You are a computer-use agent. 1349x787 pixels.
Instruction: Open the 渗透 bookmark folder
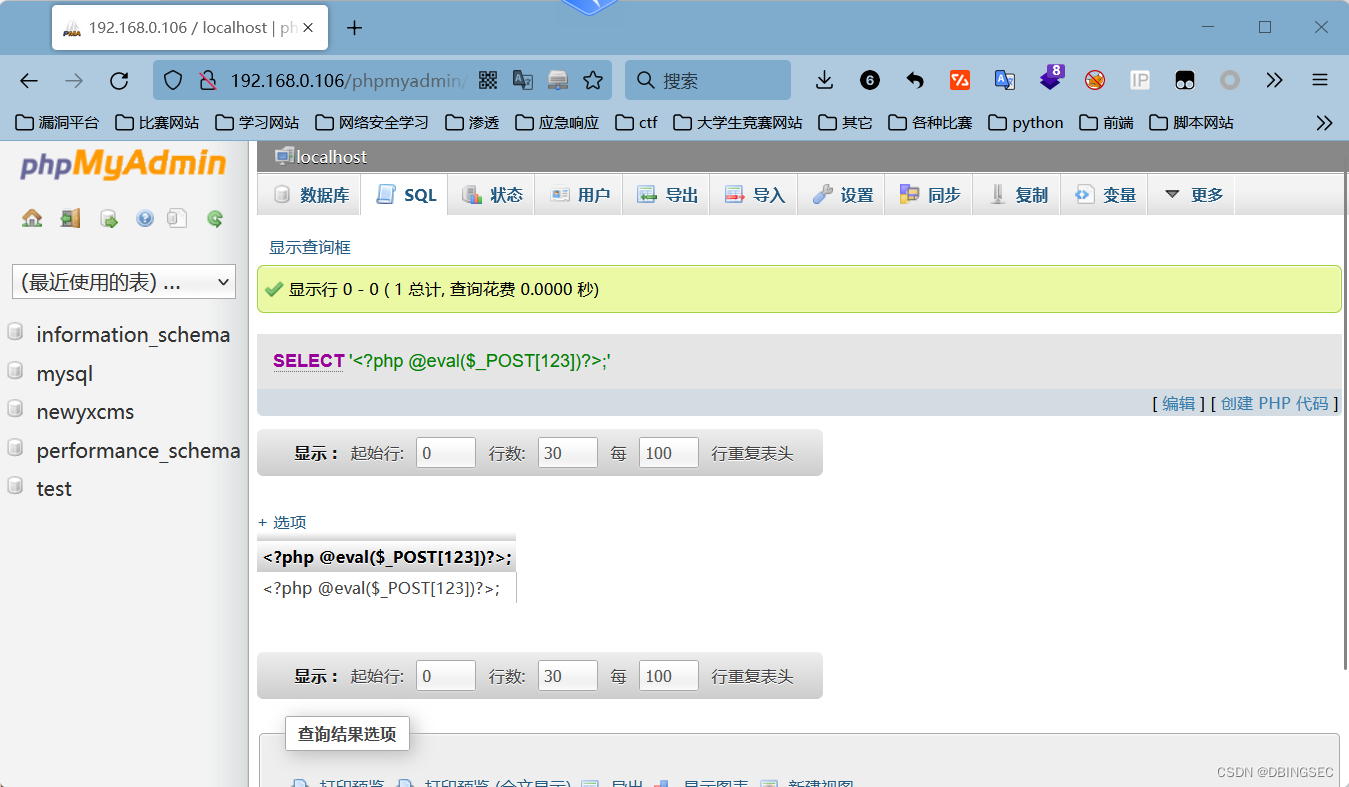[x=472, y=123]
